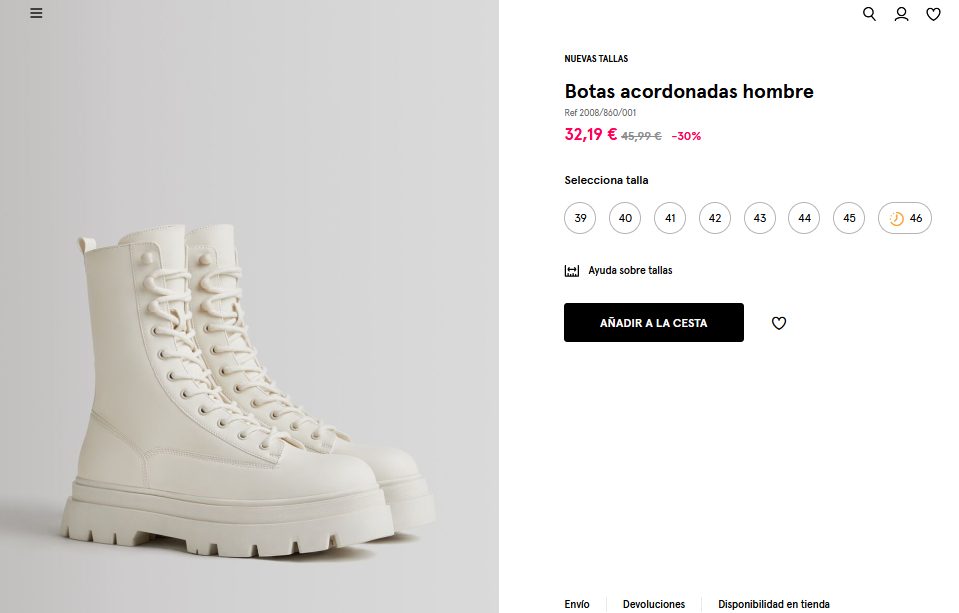959x613 pixels.
Task: Click the white boots product image
Action: 250,400
